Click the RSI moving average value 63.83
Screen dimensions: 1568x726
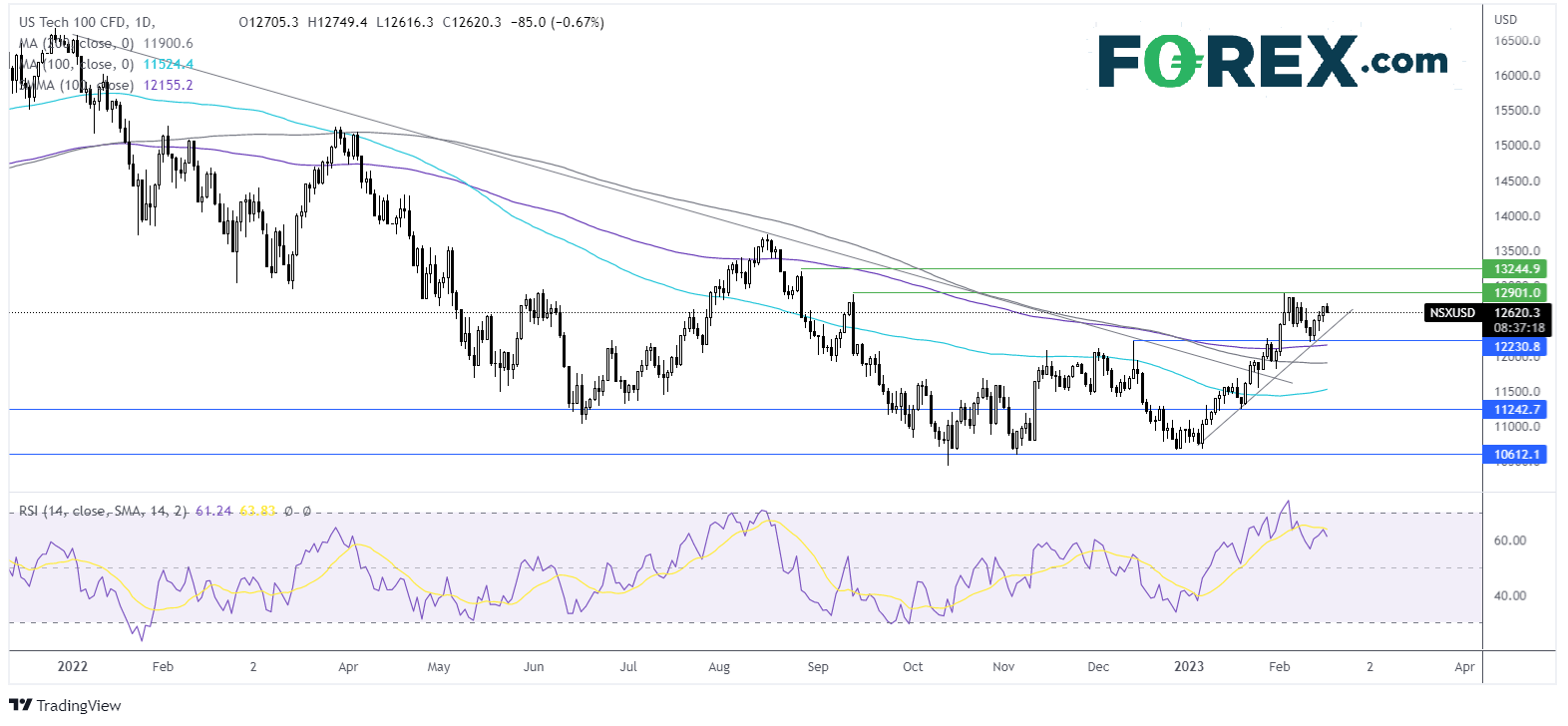(x=257, y=511)
